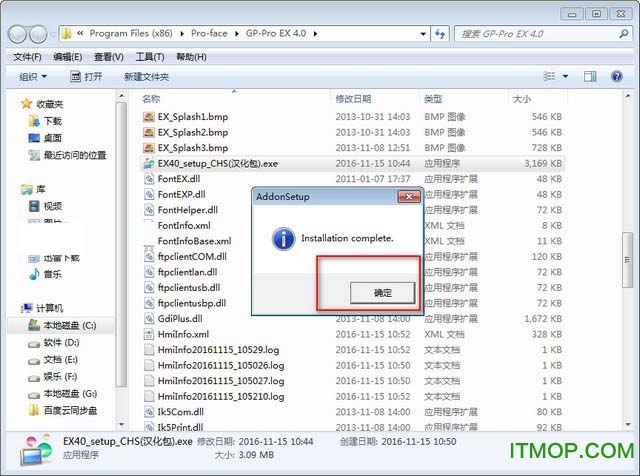Open the 工具(T) menu
Screen dimensions: 640x476
click(x=150, y=57)
